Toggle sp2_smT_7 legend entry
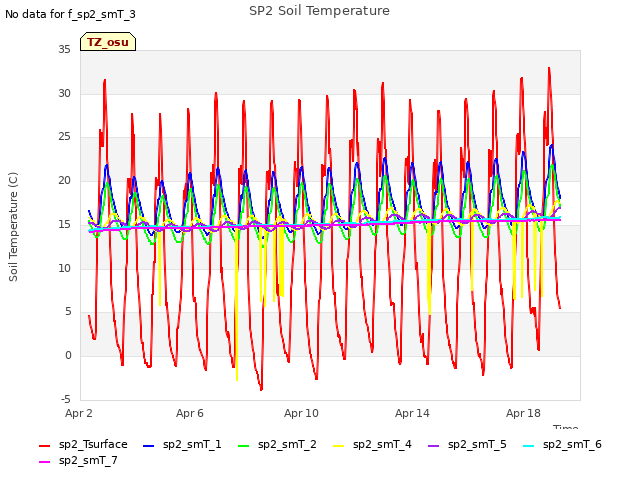This screenshot has height=480, width=640. click(78, 460)
